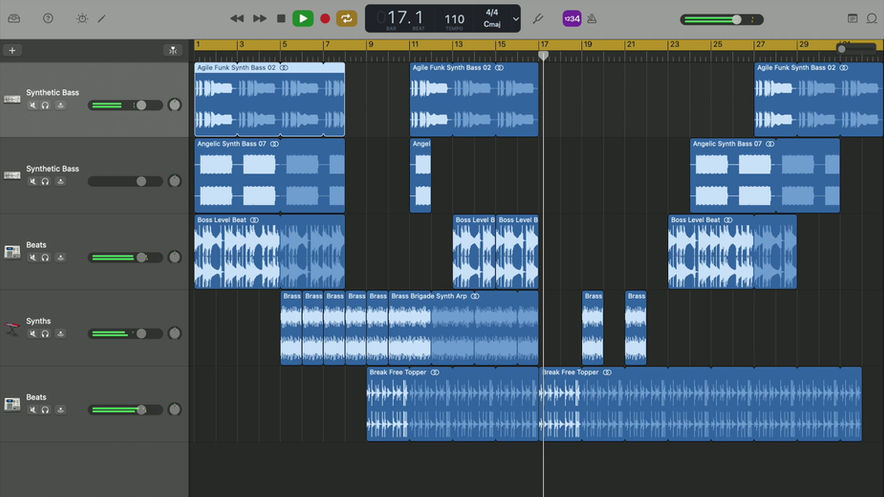Click bar 25 on the timeline ruler
The height and width of the screenshot is (497, 884).
coord(717,44)
